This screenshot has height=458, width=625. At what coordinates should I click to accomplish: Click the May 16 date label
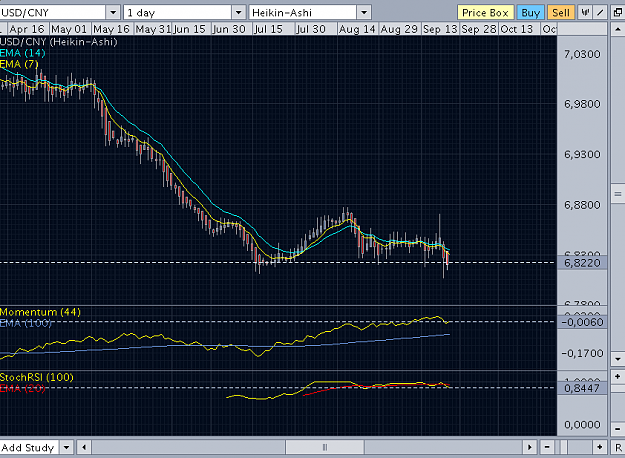point(111,29)
